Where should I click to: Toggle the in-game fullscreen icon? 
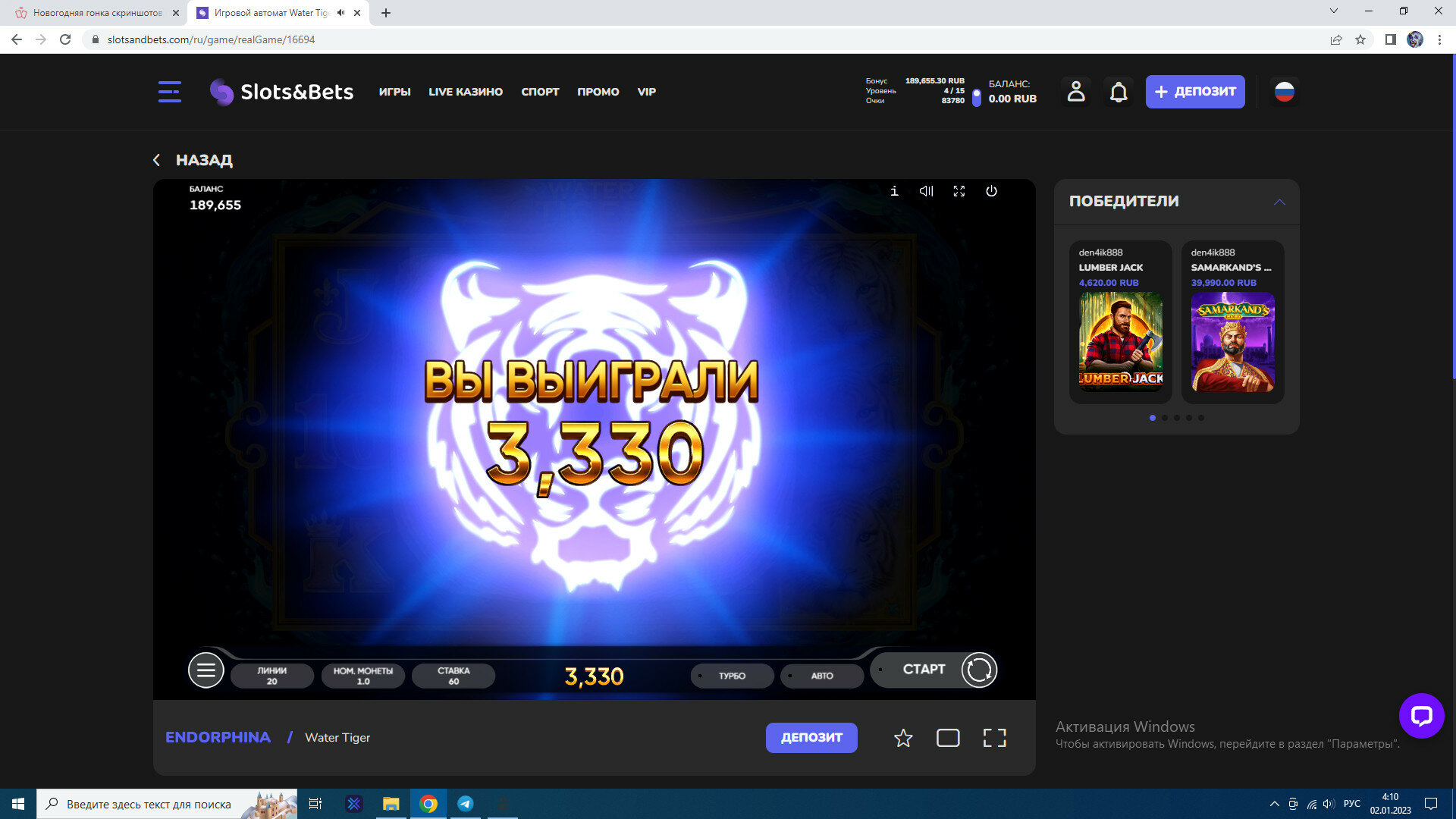pos(959,191)
